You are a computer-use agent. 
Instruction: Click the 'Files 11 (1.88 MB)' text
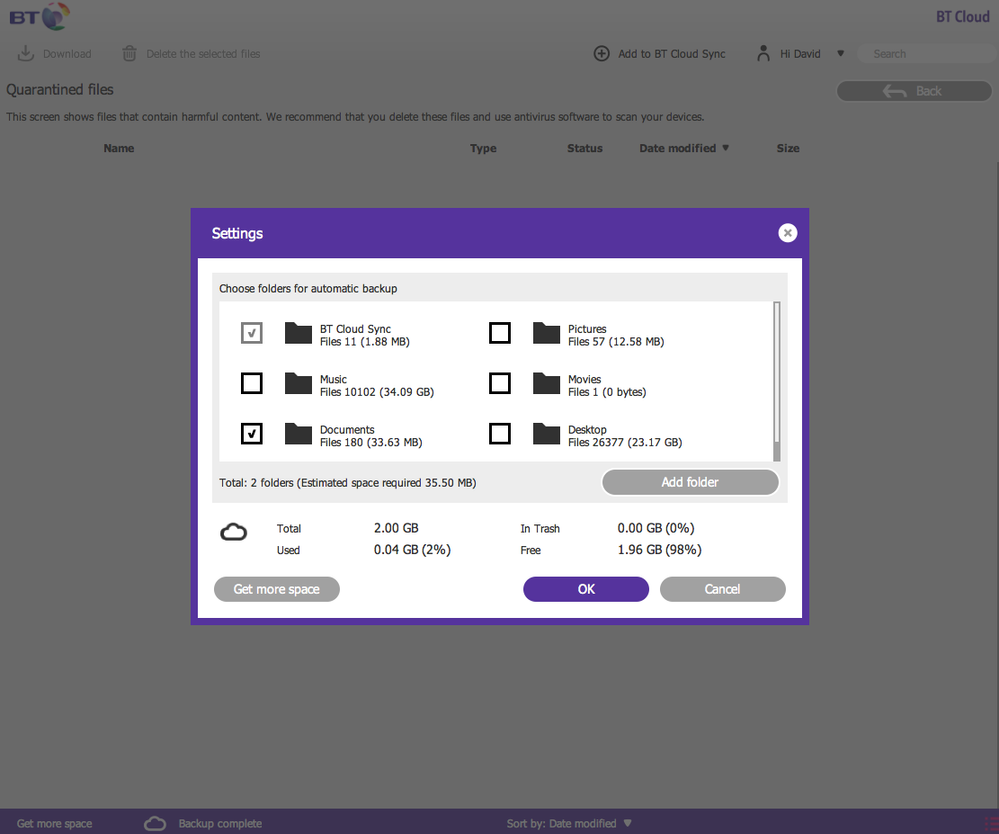pyautogui.click(x=364, y=342)
